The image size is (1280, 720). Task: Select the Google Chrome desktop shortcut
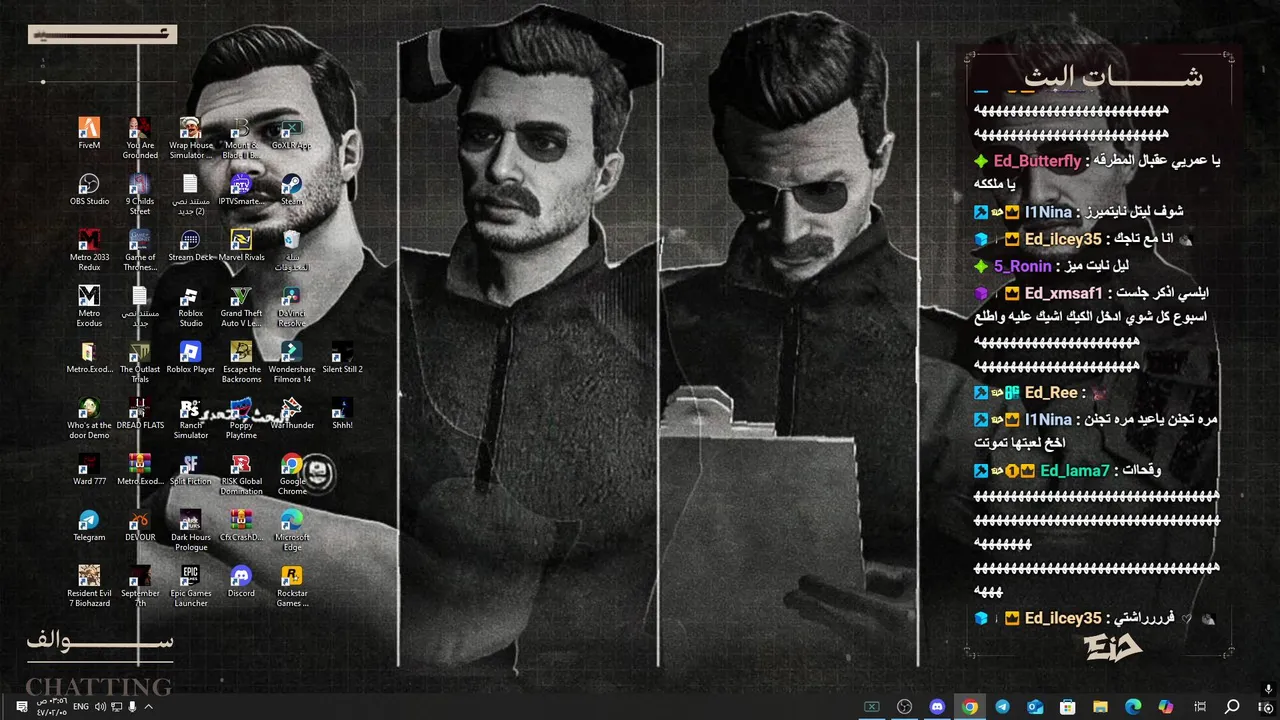[x=291, y=474]
